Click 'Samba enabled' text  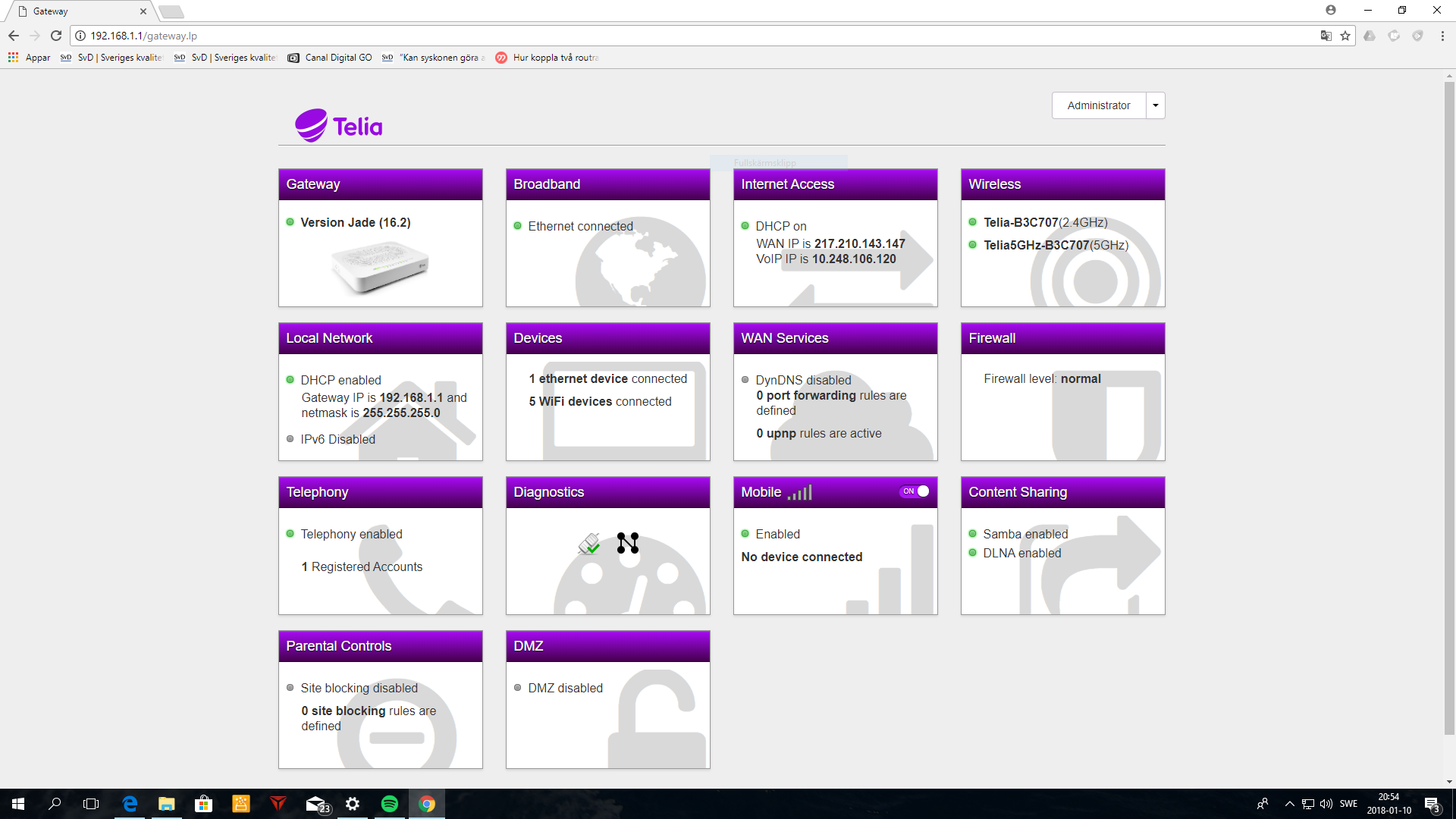[1025, 534]
